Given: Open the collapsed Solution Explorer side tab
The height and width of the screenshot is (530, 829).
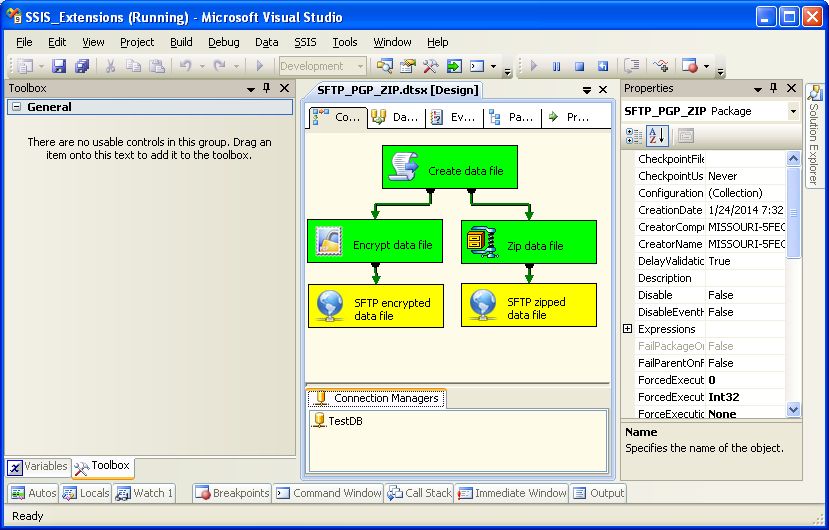Looking at the screenshot, I should 815,135.
